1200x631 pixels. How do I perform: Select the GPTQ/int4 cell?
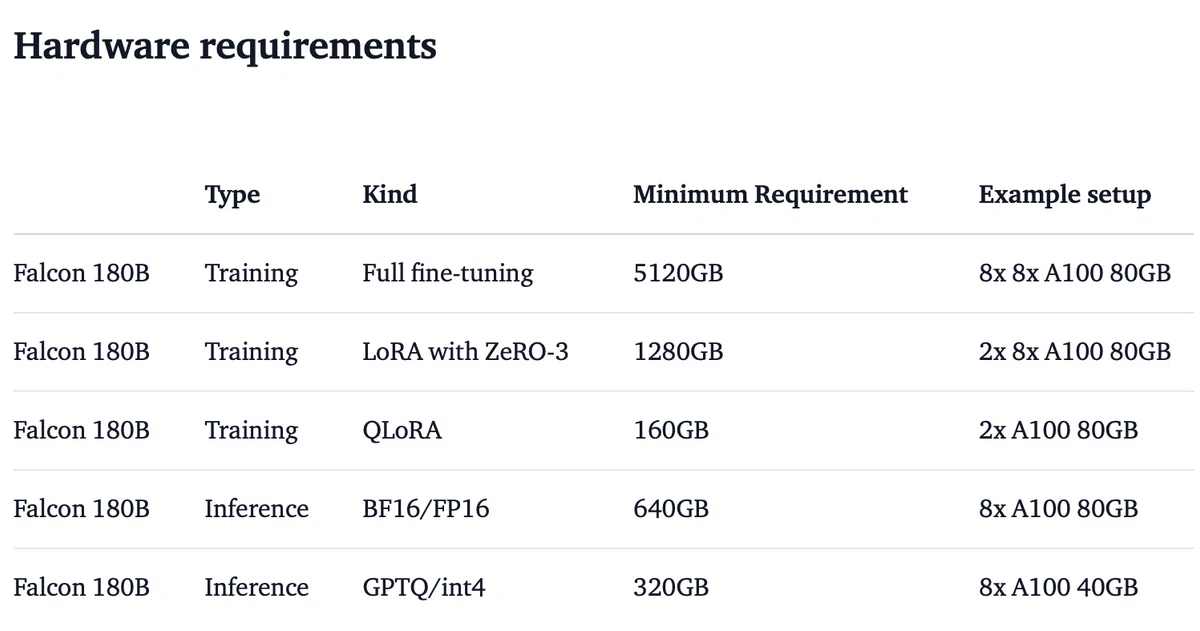click(424, 587)
